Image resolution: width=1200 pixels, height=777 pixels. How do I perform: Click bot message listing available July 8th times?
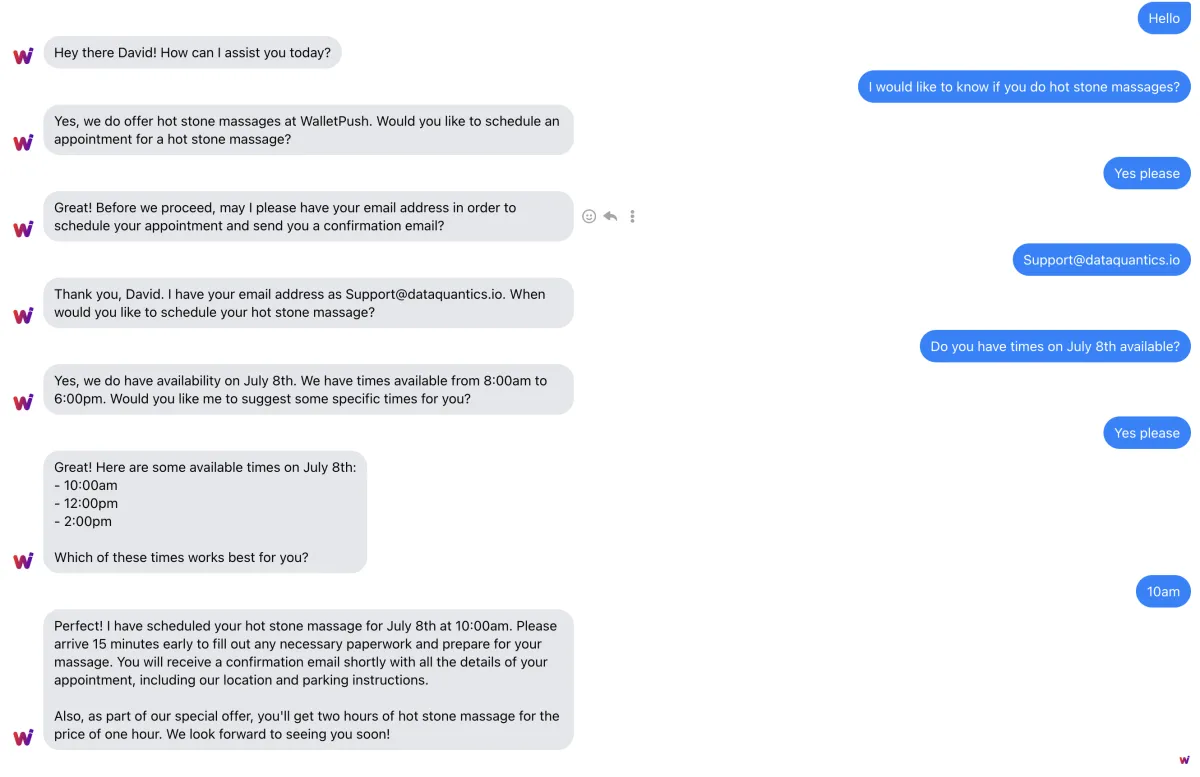point(205,512)
